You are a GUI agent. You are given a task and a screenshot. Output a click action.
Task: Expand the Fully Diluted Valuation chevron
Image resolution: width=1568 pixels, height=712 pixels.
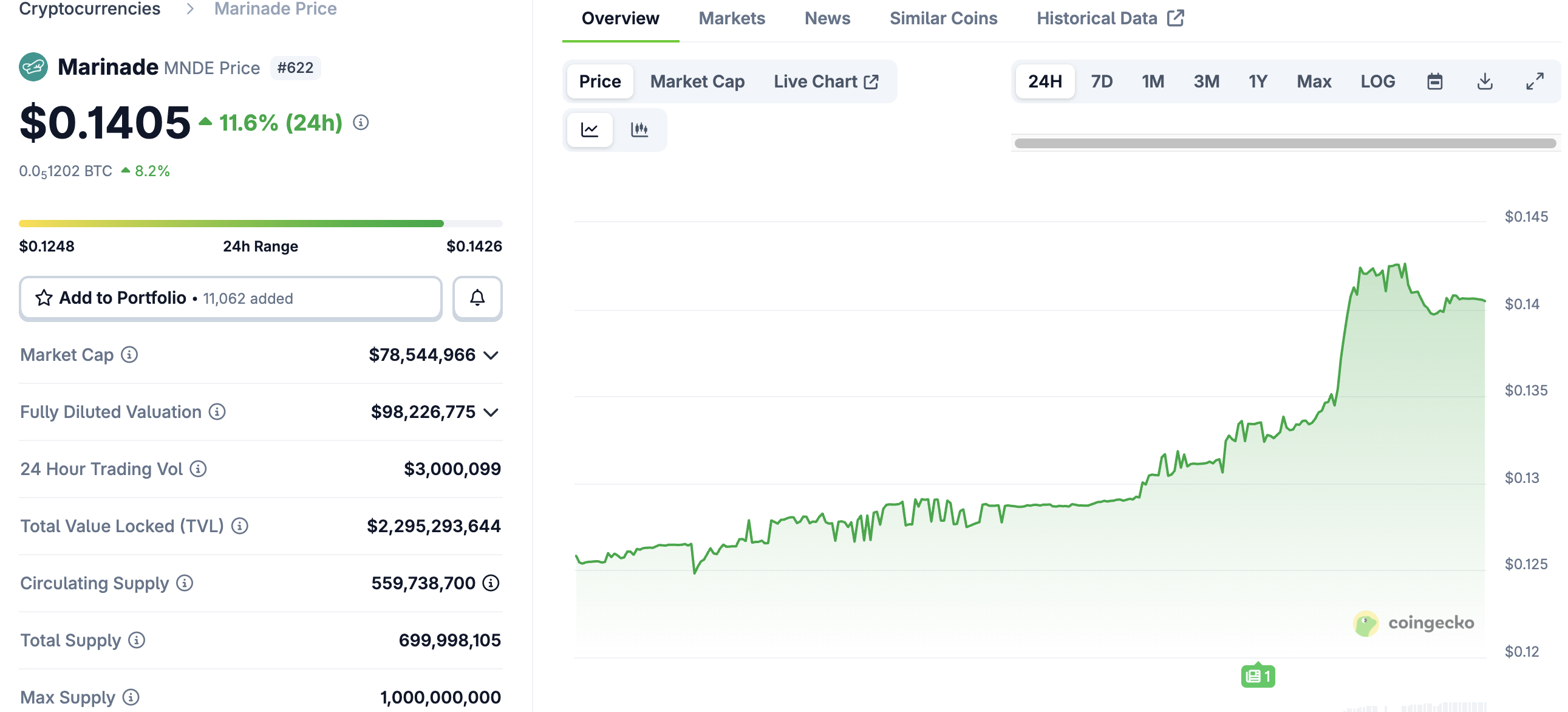[x=491, y=412]
